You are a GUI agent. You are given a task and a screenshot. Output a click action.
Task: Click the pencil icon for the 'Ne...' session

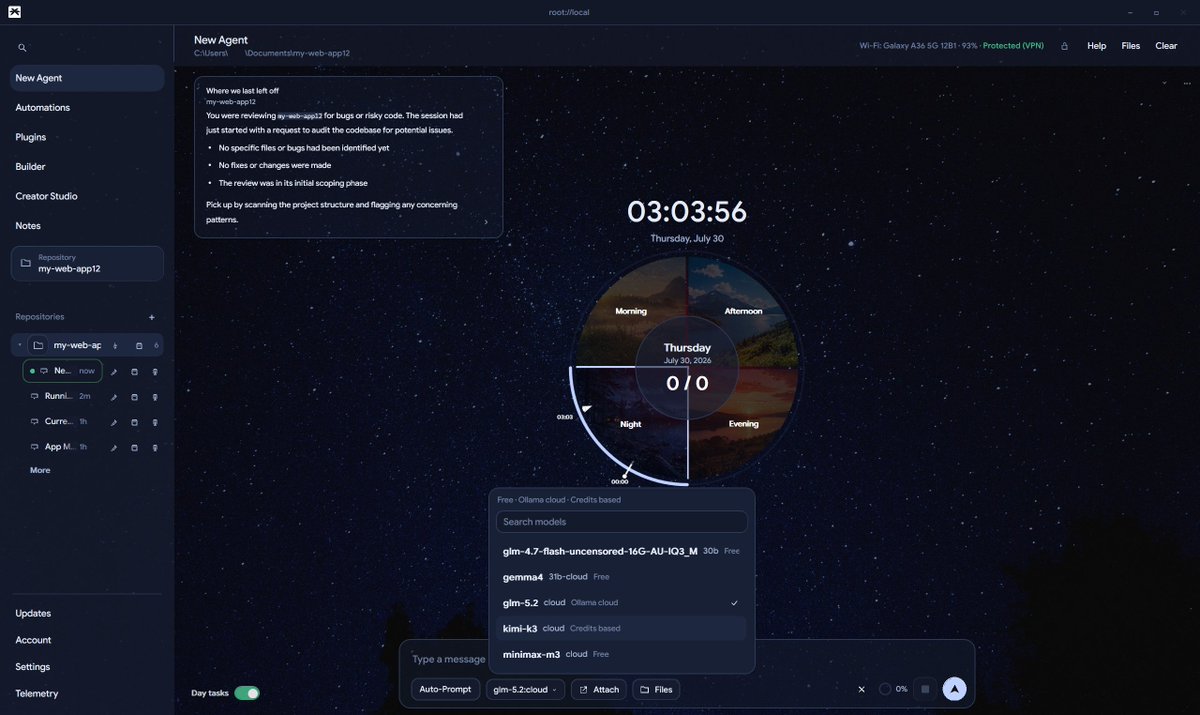[x=114, y=371]
